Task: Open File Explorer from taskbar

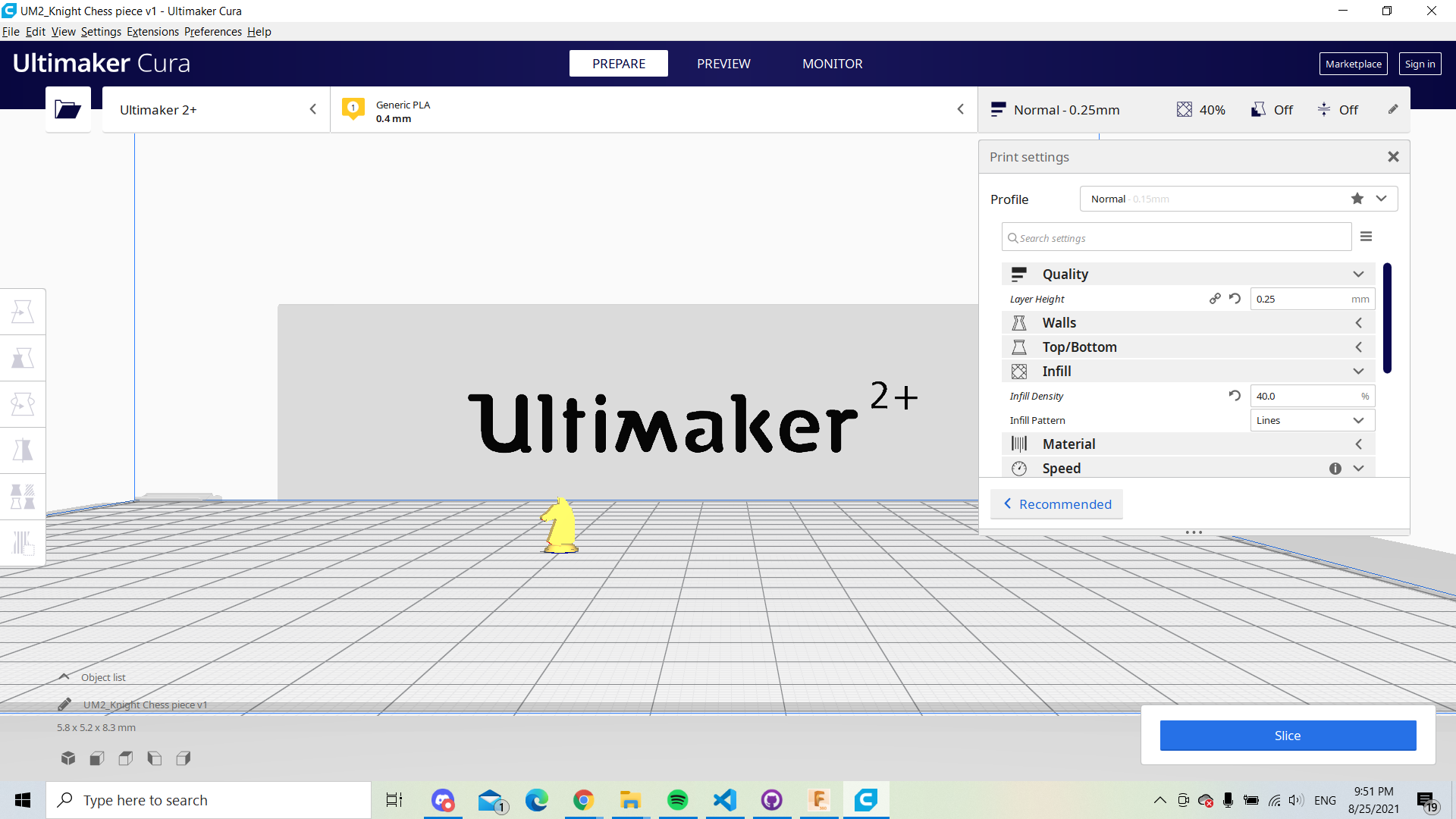Action: [x=631, y=800]
